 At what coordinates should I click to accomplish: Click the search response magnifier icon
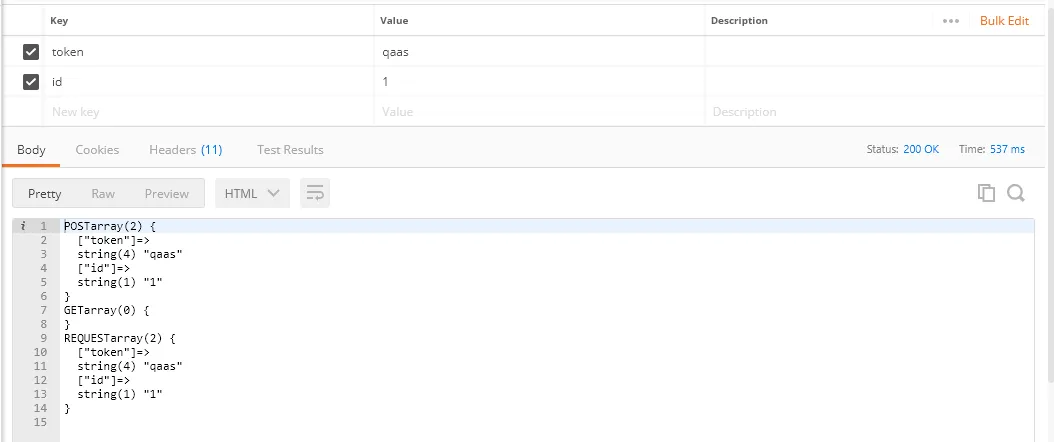[1016, 193]
